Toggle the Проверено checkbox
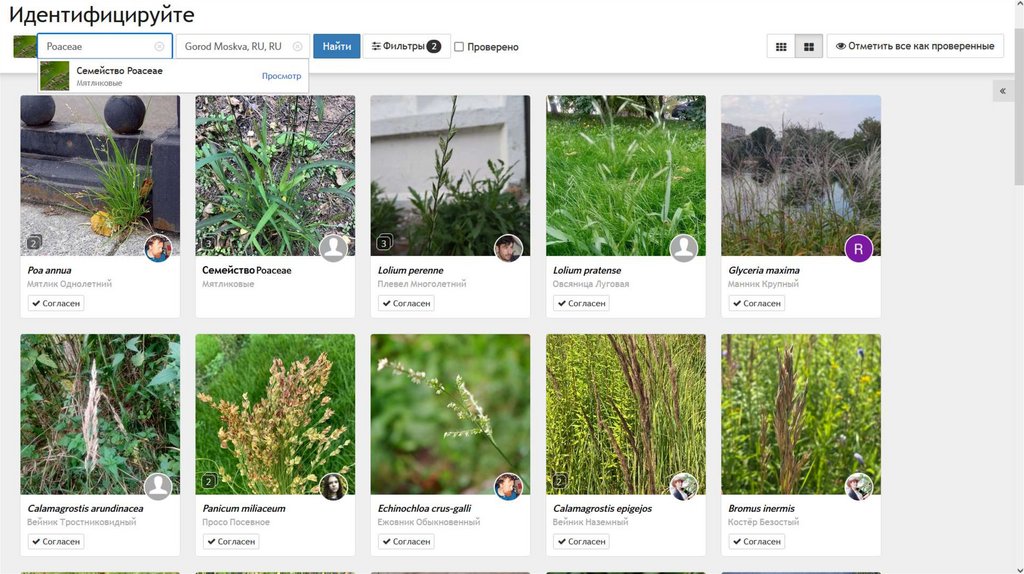 pos(459,47)
